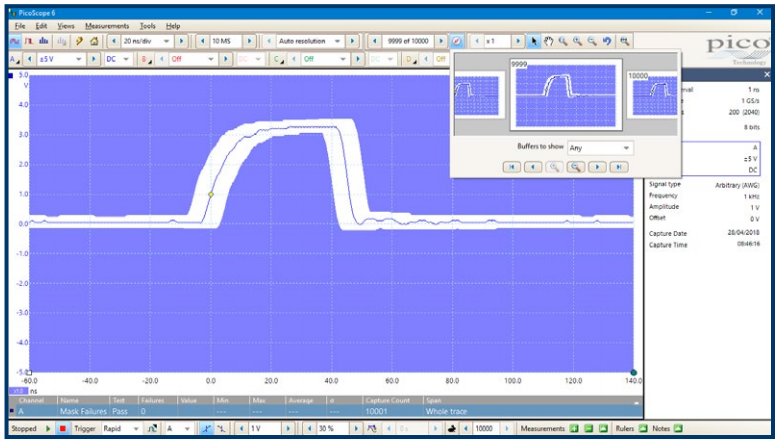This screenshot has height=444, width=779.
Task: Click the Stopped status label
Action: pyautogui.click(x=24, y=428)
